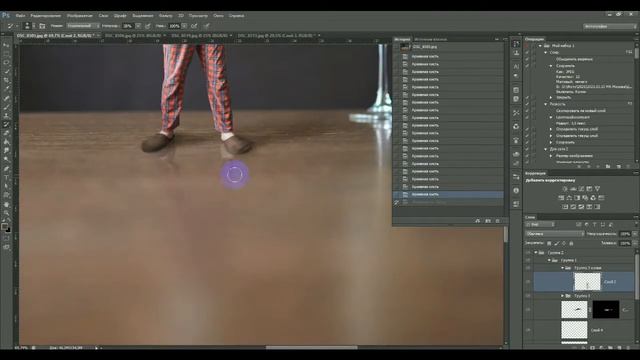Click the brush Flow 100% field
Image resolution: width=640 pixels, height=360 pixels.
pyautogui.click(x=174, y=26)
